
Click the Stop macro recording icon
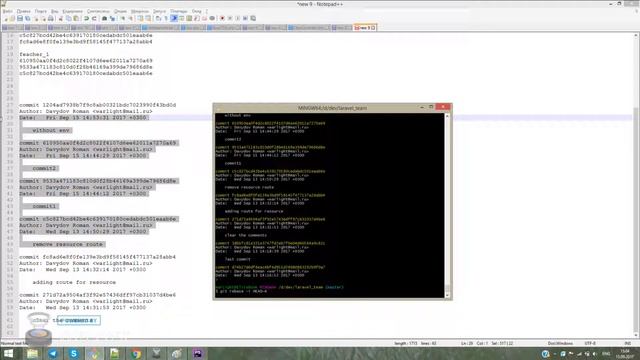[x=230, y=18]
